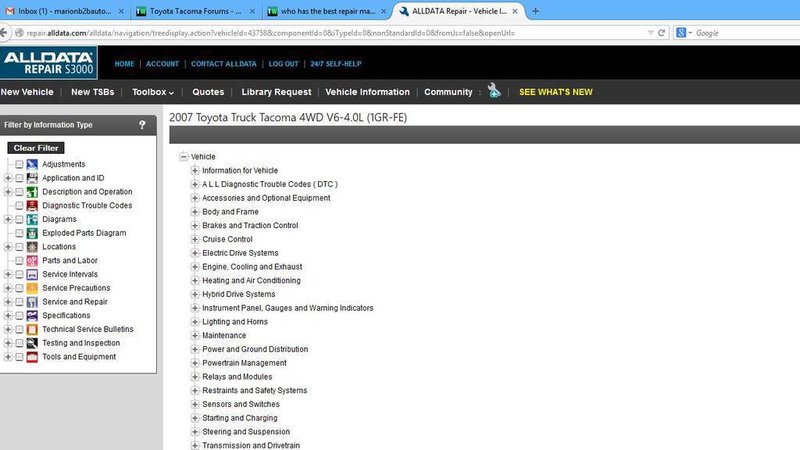Open the Toolbox dropdown menu
800x450 pixels.
153,92
